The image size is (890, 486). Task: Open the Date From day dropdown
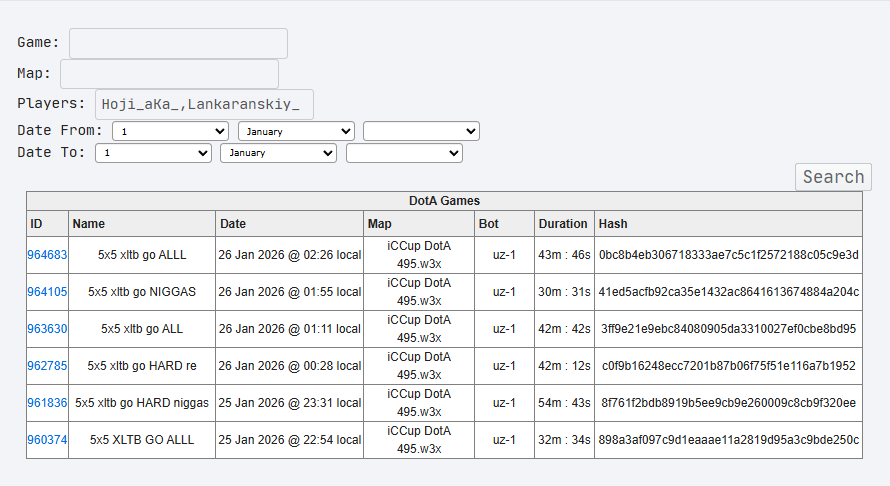tap(170, 131)
